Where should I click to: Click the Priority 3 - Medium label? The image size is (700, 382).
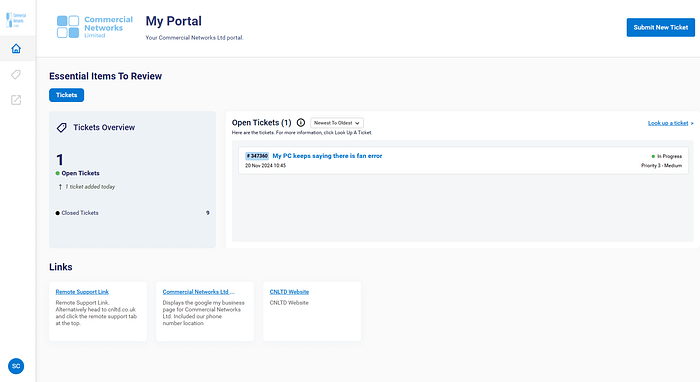tap(662, 166)
